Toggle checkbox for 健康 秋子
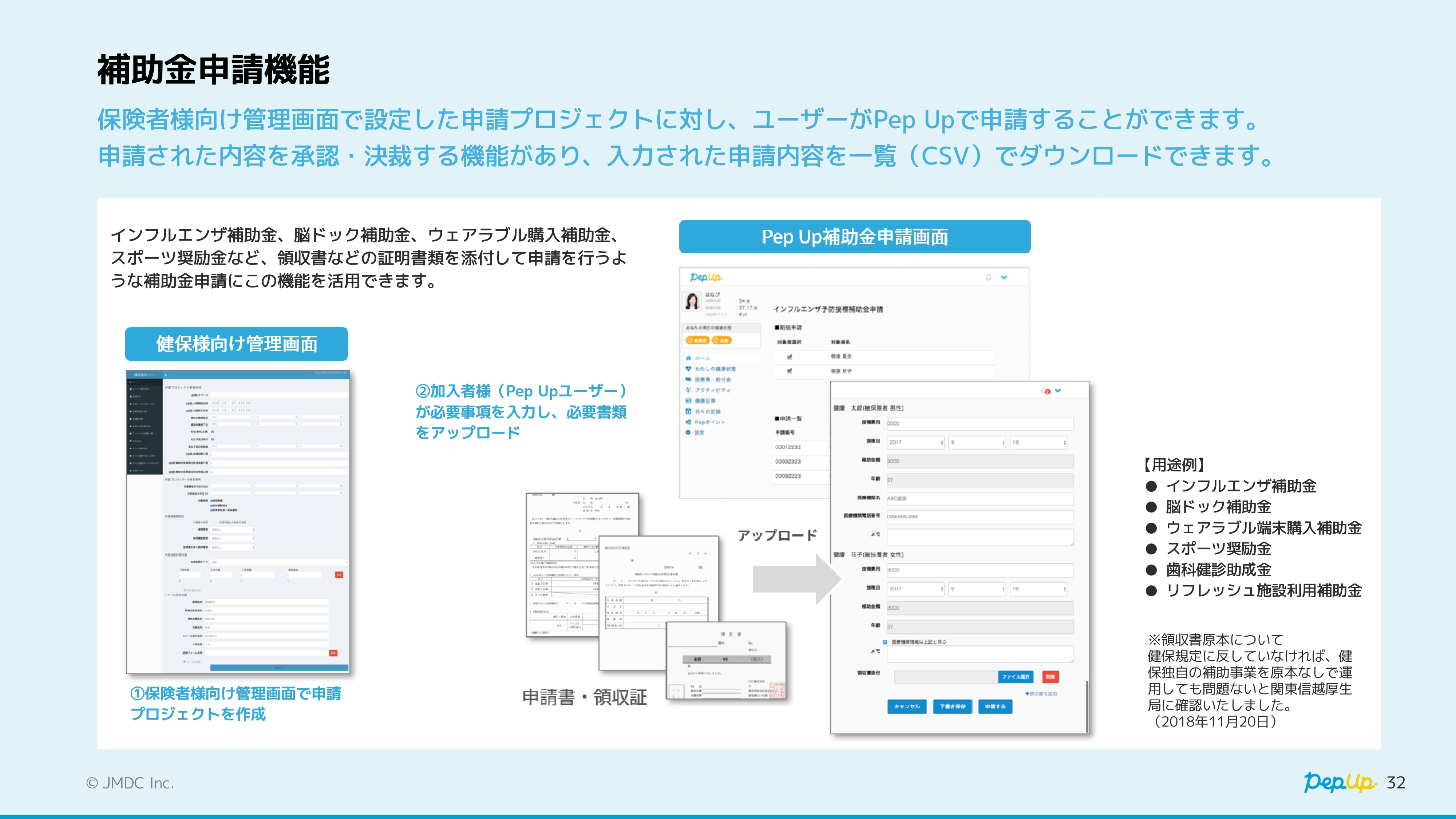The image size is (1456, 819). [x=789, y=371]
